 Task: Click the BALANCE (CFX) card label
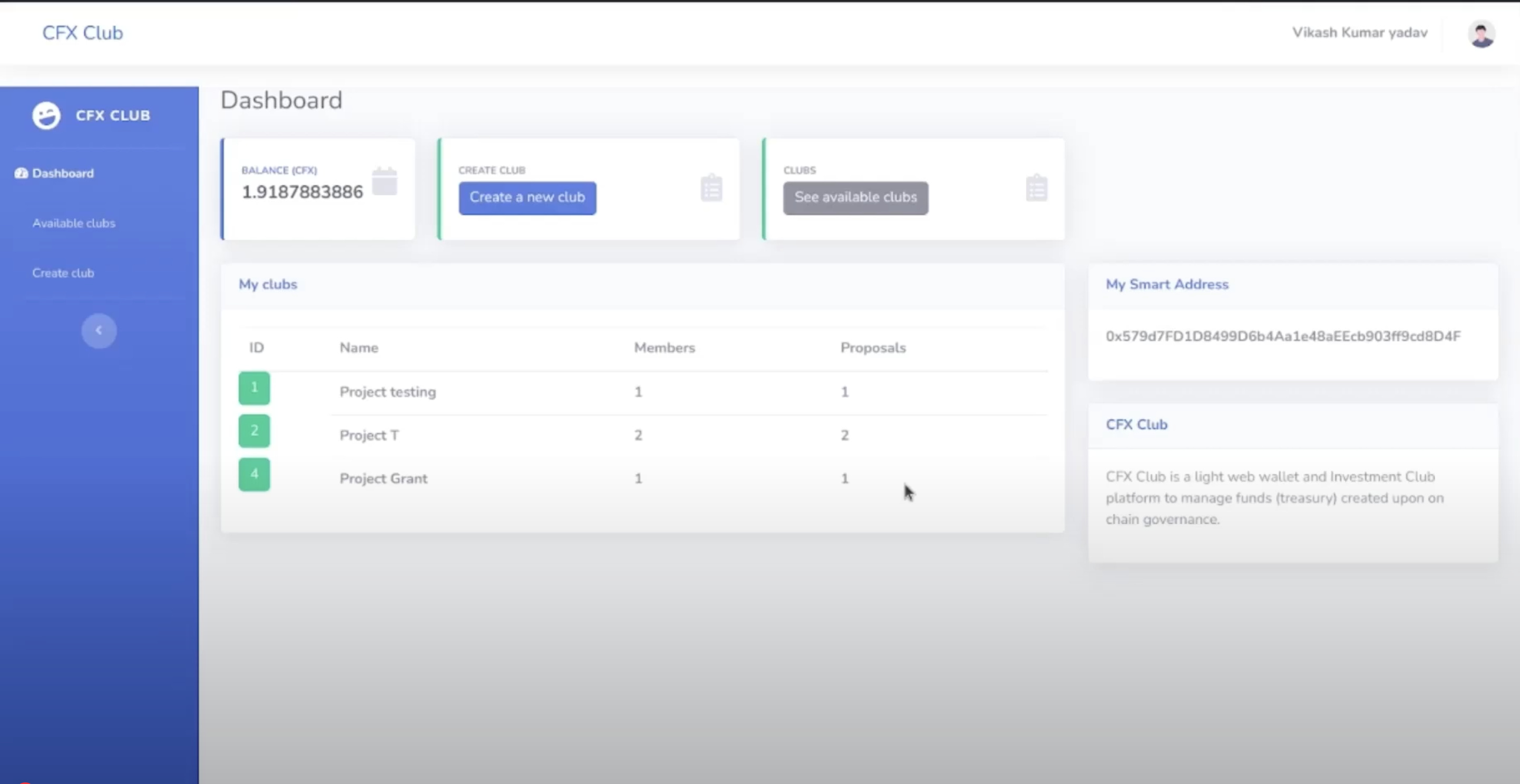[x=279, y=171]
